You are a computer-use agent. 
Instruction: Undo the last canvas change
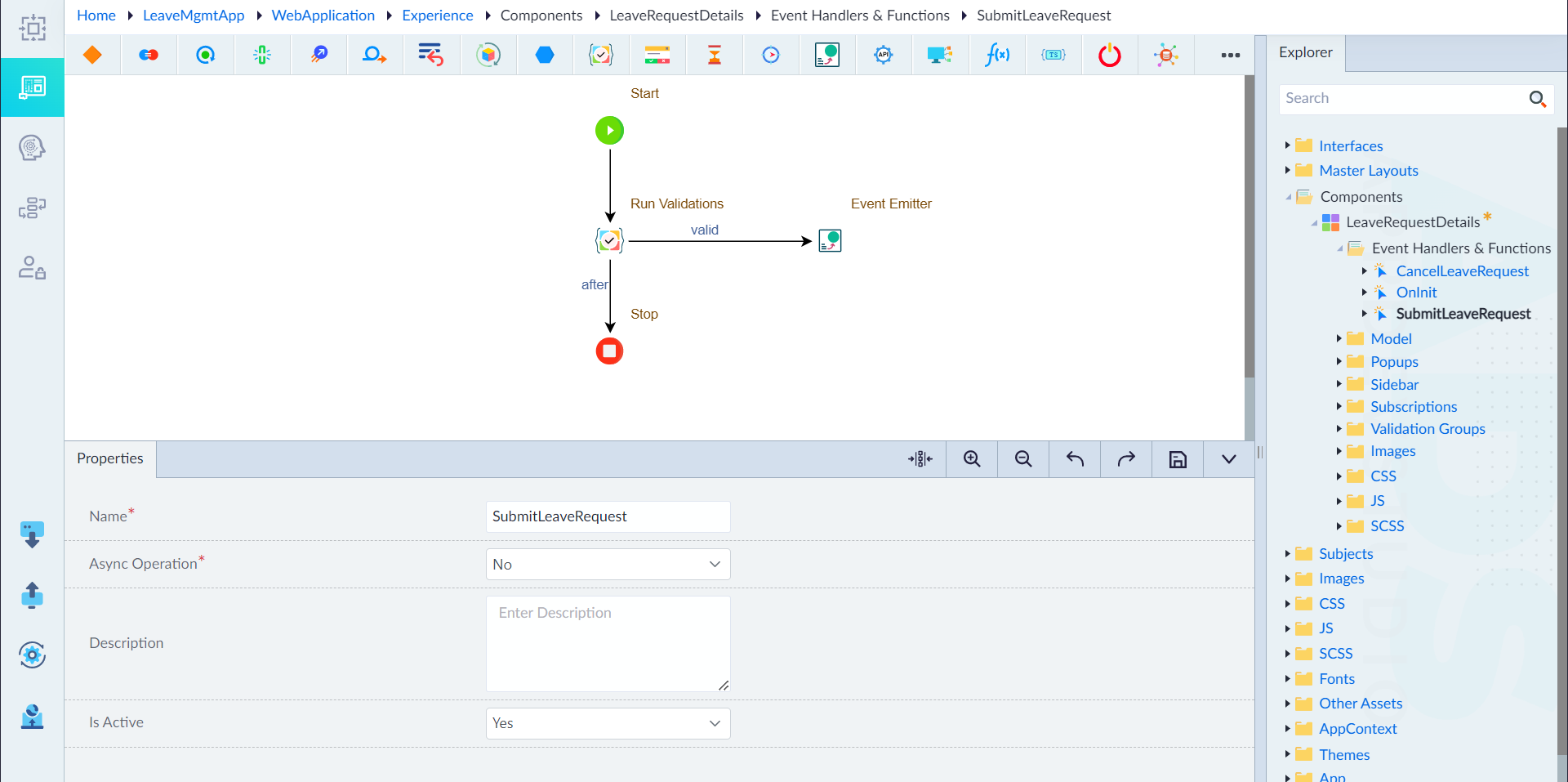(x=1075, y=459)
